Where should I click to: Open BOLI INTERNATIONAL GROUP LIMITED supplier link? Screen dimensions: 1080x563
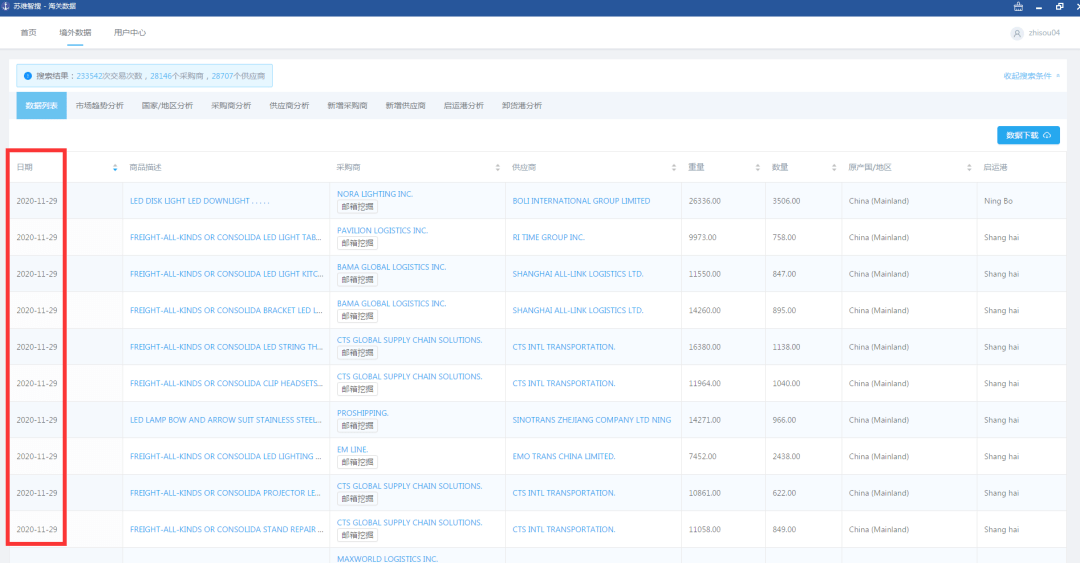coord(581,201)
